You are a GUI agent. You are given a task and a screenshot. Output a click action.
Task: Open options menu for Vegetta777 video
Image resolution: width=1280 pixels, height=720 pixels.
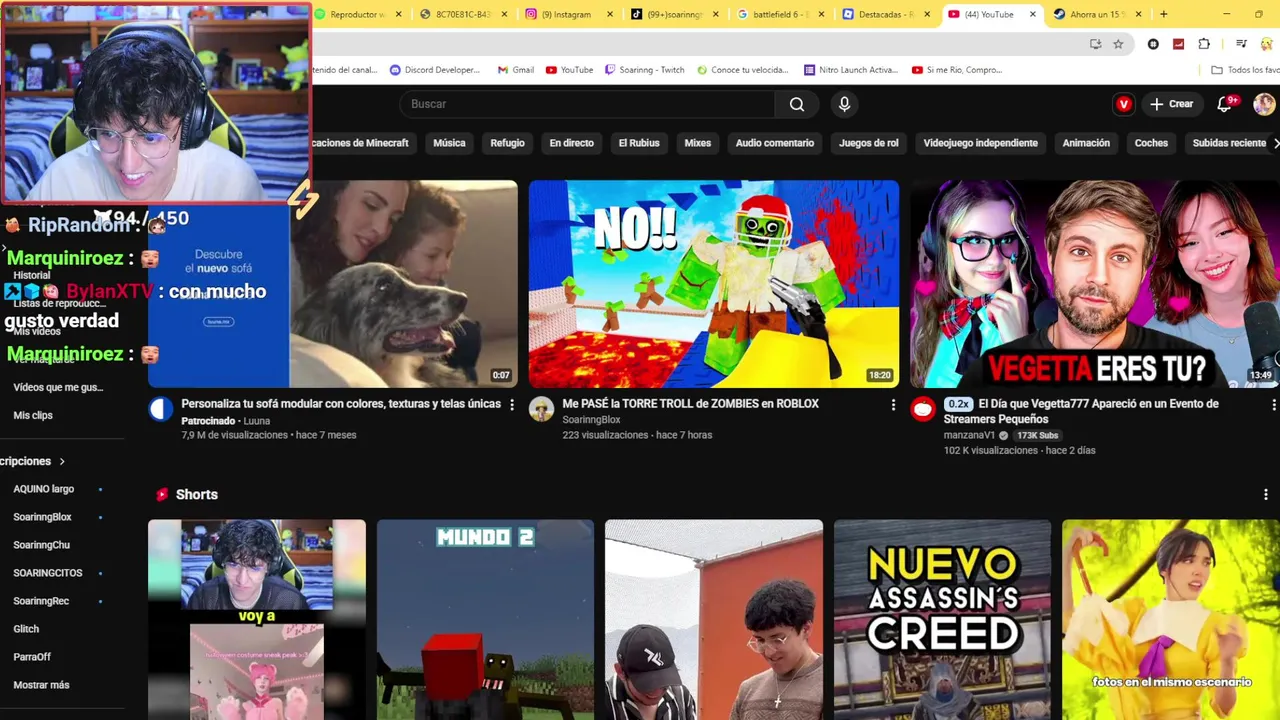[x=1273, y=405]
